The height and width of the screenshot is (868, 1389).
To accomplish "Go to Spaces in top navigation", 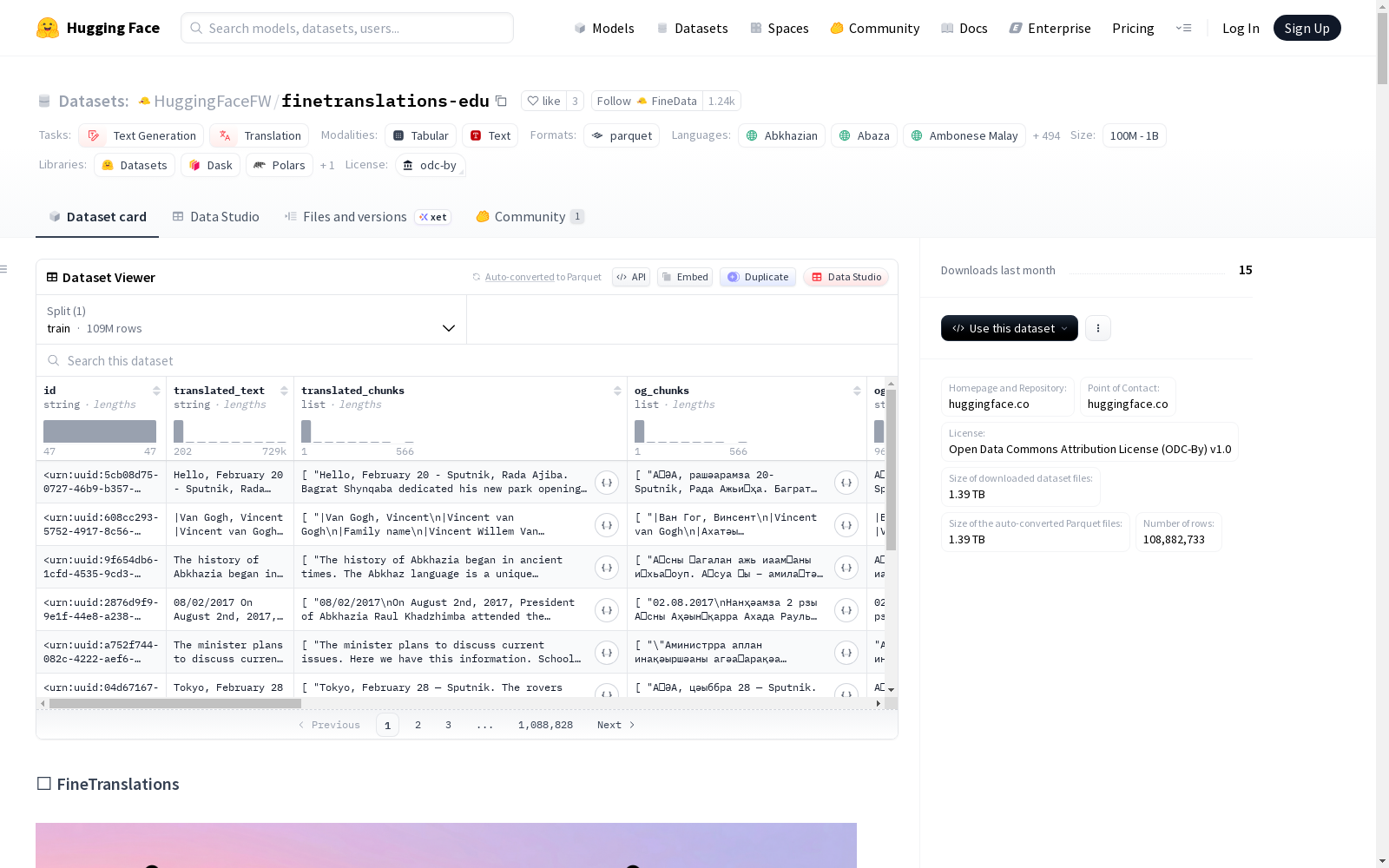I will (x=780, y=28).
